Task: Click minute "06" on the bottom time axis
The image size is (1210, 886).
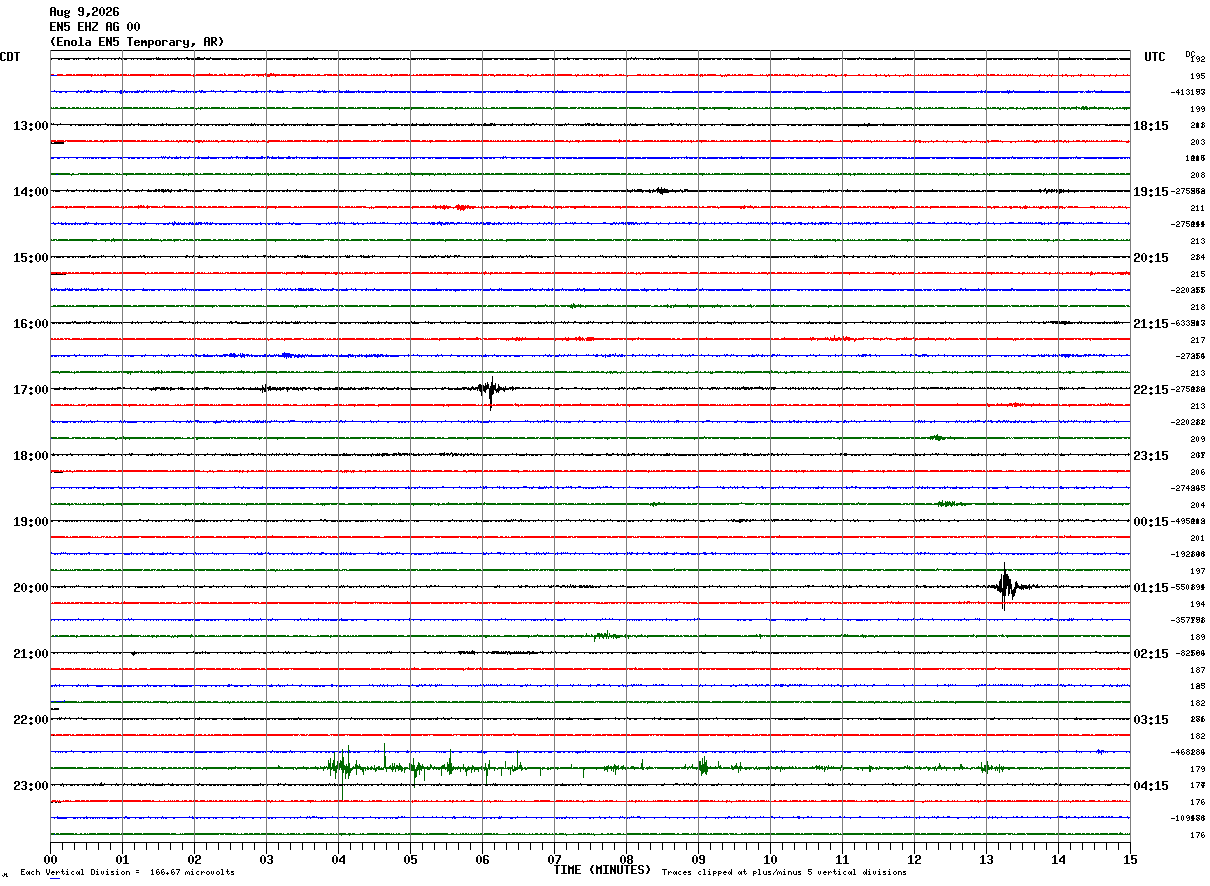Action: 482,859
